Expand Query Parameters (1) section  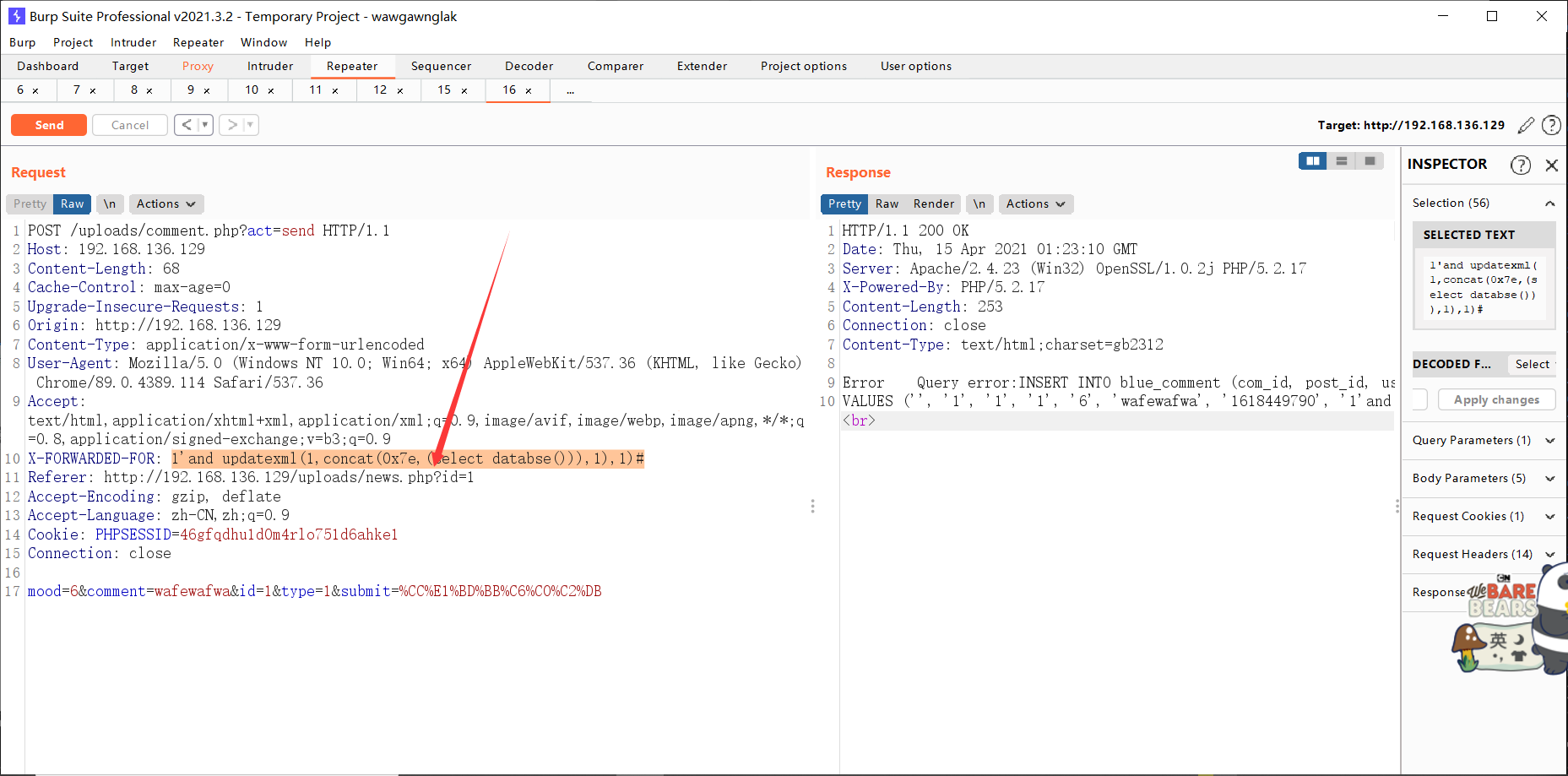pyautogui.click(x=1550, y=440)
